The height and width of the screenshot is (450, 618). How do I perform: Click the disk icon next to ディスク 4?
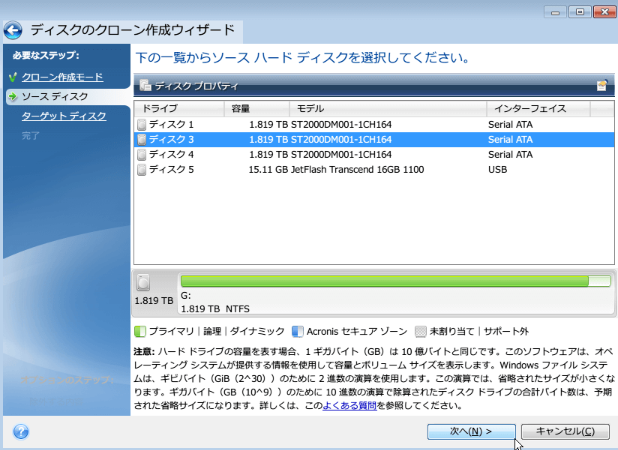141,154
